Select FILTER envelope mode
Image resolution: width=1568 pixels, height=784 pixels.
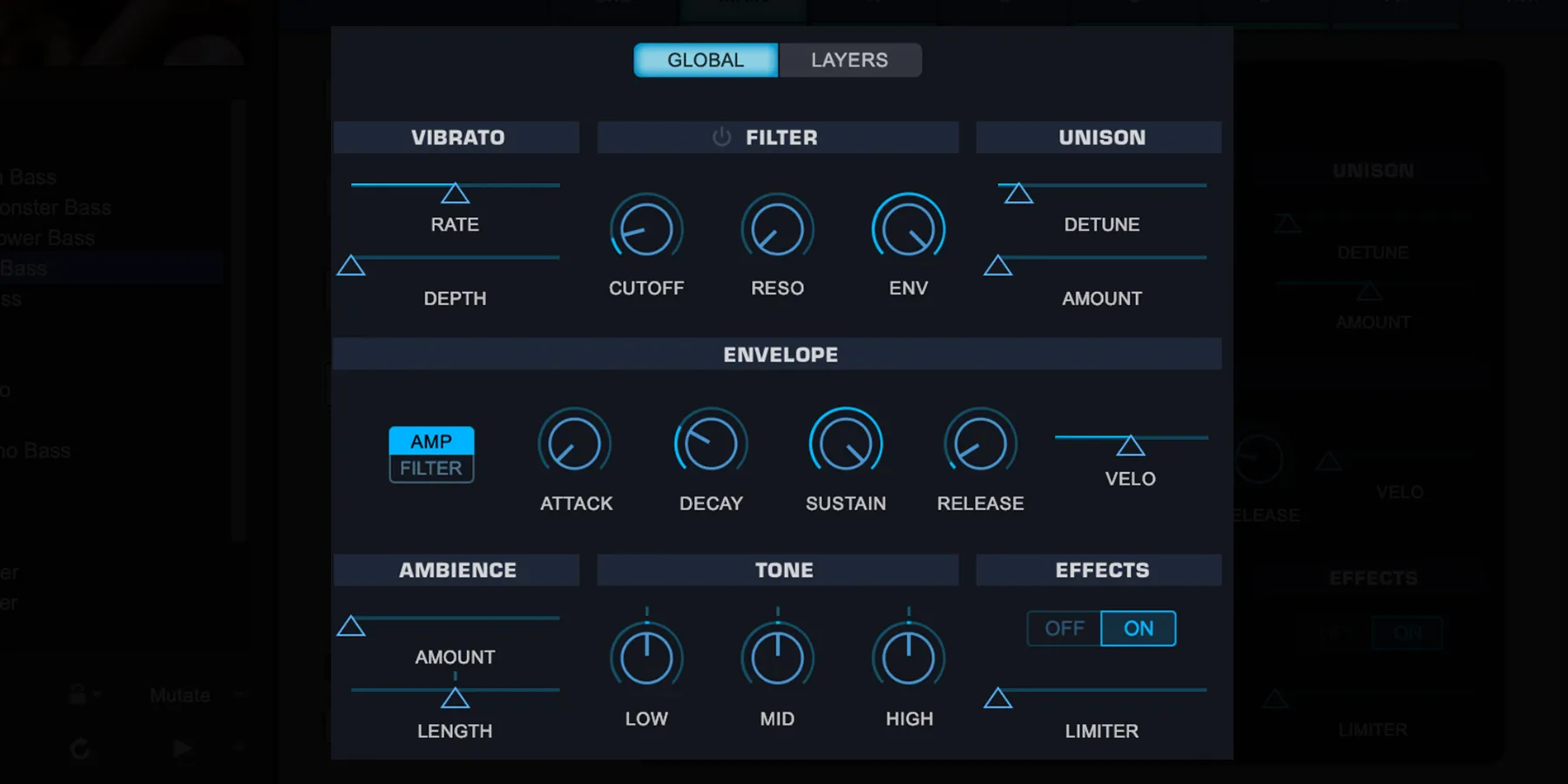click(431, 469)
